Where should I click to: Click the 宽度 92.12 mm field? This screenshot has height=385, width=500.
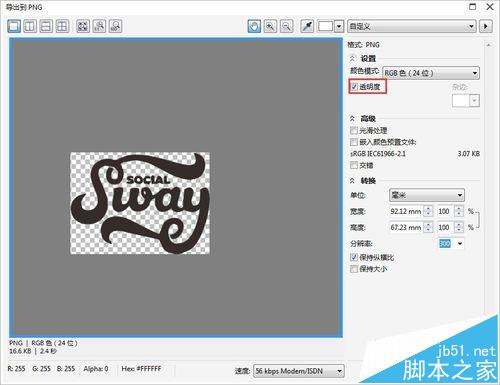tap(406, 211)
